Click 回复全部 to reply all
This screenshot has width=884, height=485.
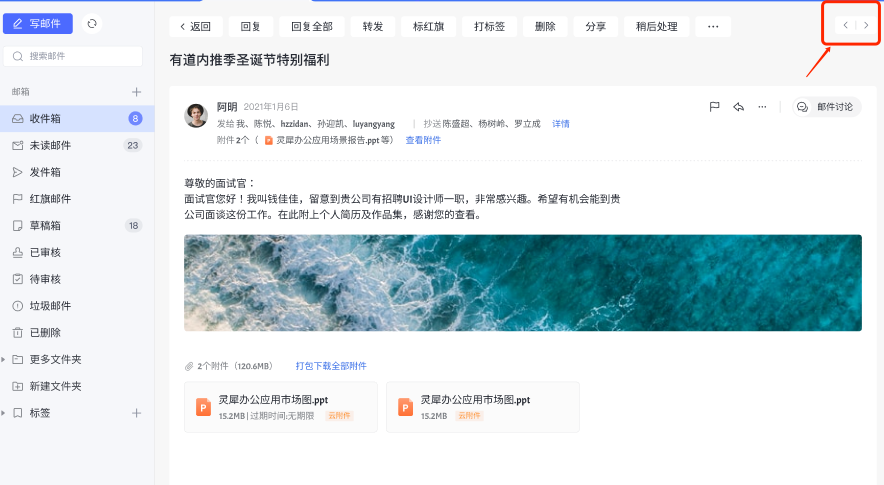tap(312, 27)
